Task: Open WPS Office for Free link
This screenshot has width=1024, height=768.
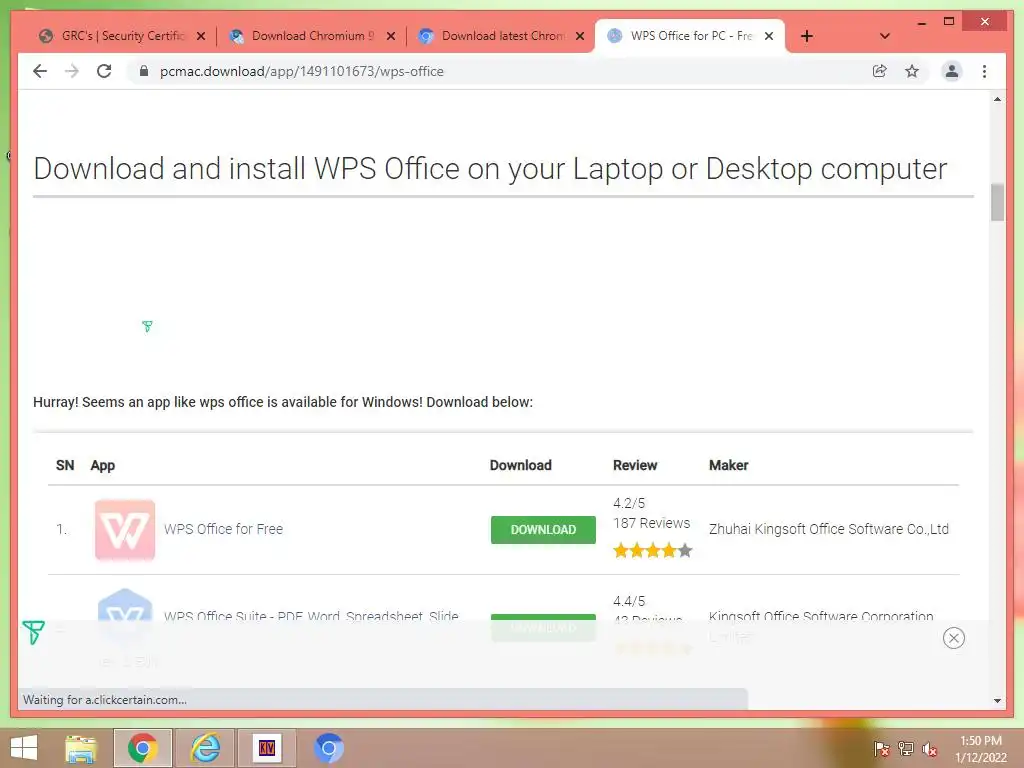Action: [x=223, y=529]
